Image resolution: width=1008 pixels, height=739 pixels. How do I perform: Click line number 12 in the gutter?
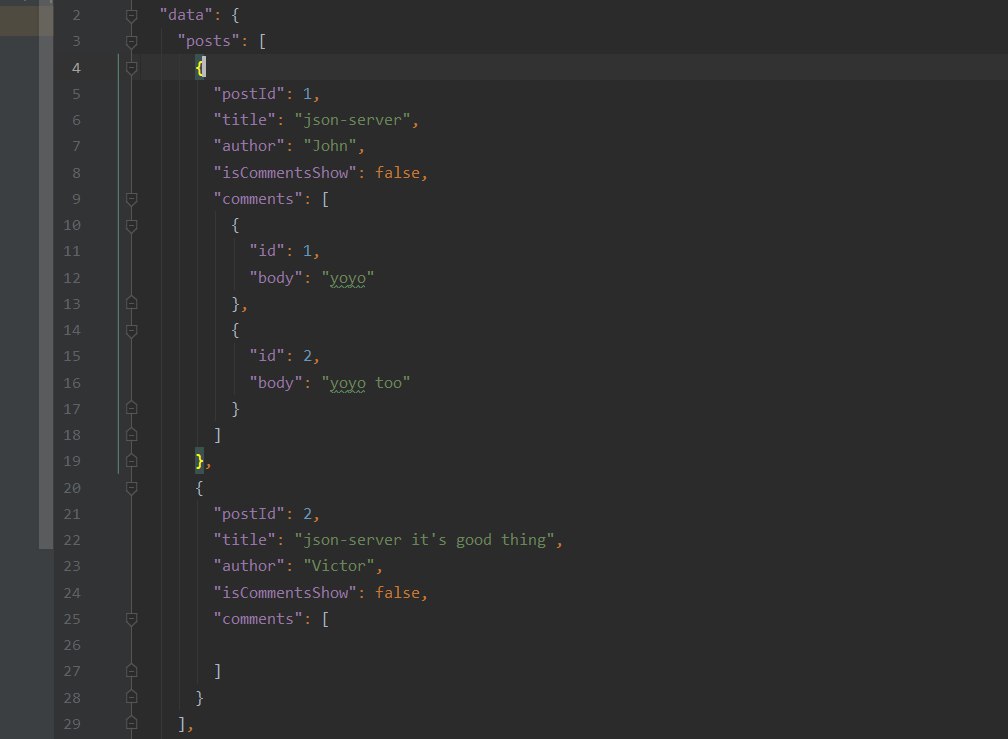coord(72,278)
